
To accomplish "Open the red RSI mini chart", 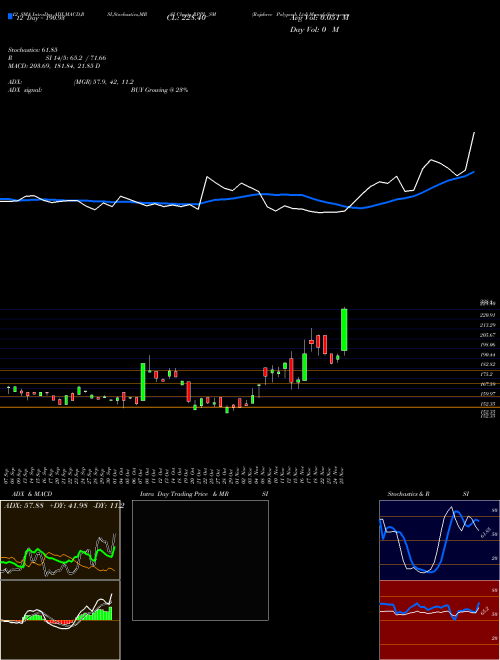I will 439,620.
